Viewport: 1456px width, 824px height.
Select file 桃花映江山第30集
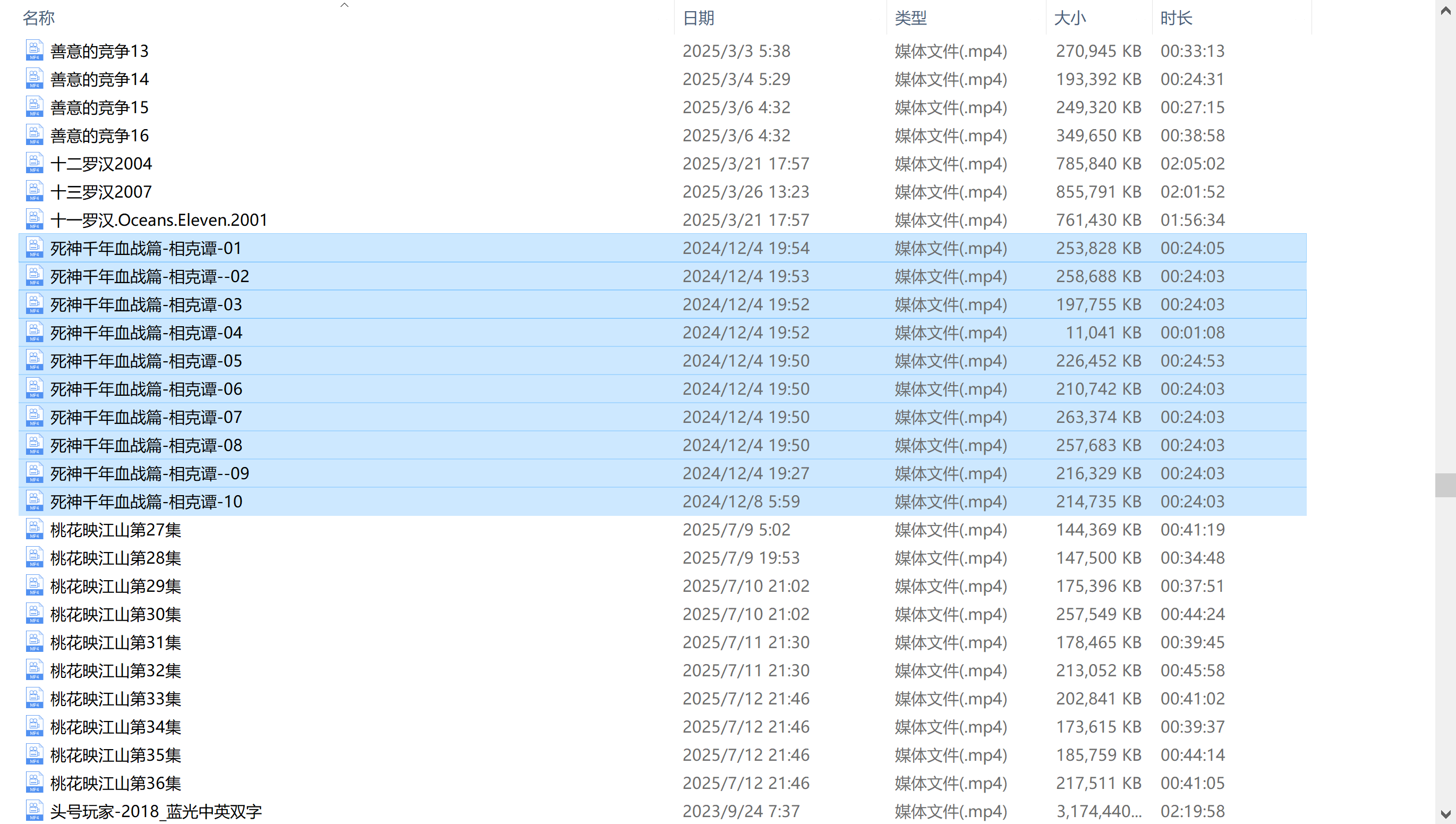(115, 614)
